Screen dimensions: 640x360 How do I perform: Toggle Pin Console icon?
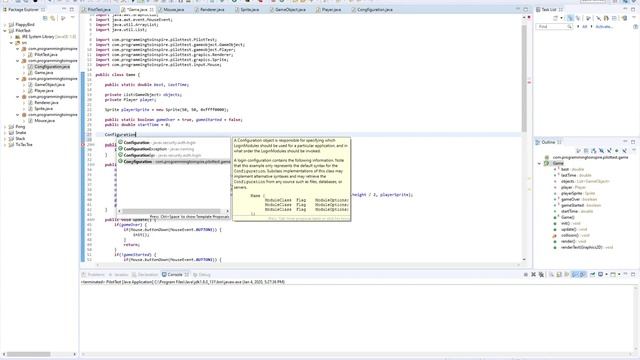tap(592, 275)
